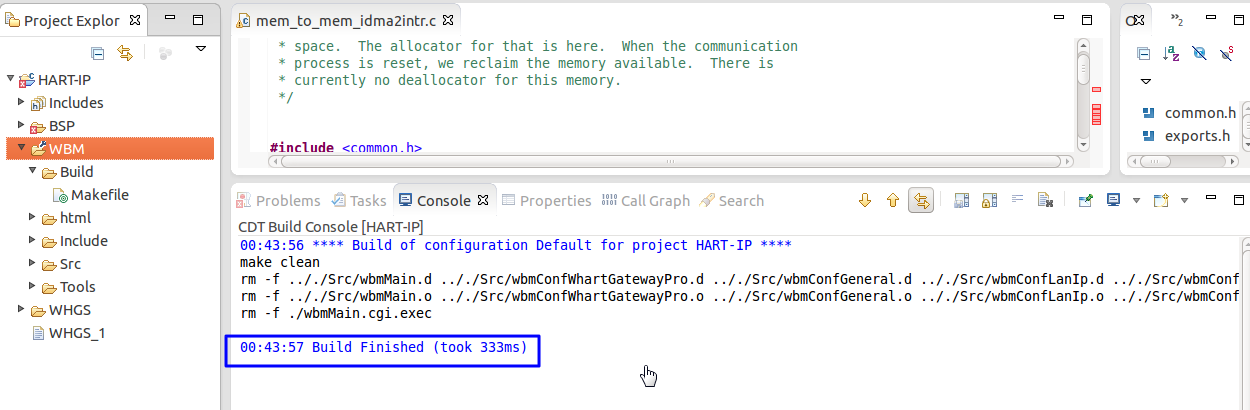Pin the Console view

pos(1085,201)
